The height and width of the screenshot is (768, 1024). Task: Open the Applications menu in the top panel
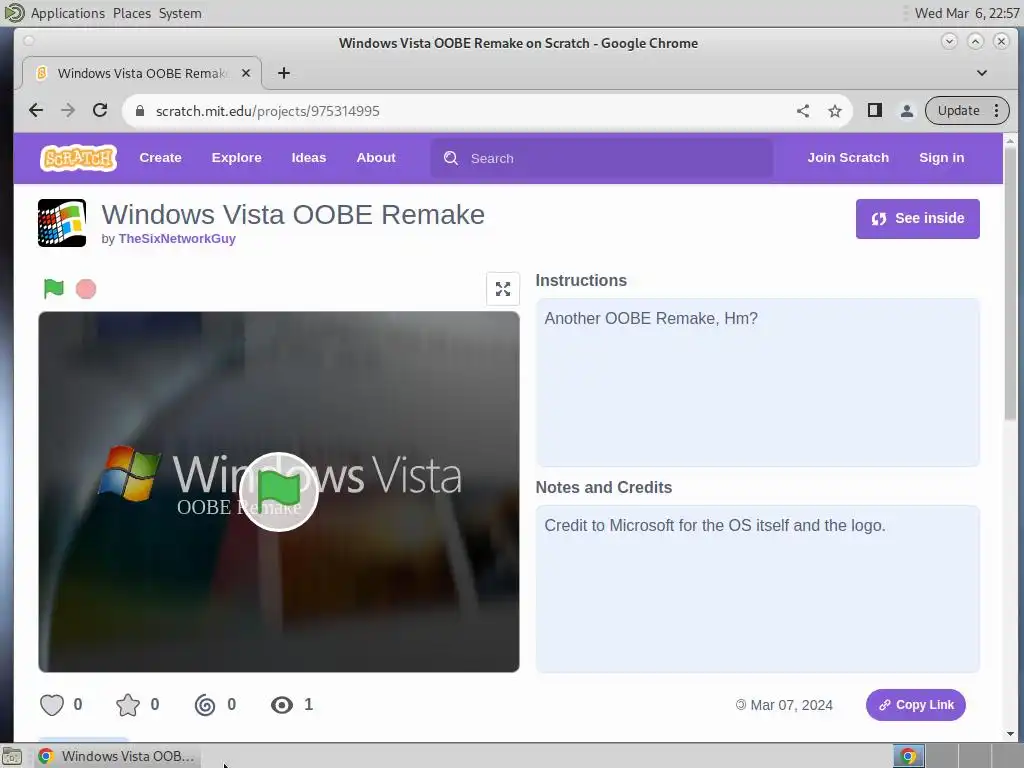[x=67, y=13]
